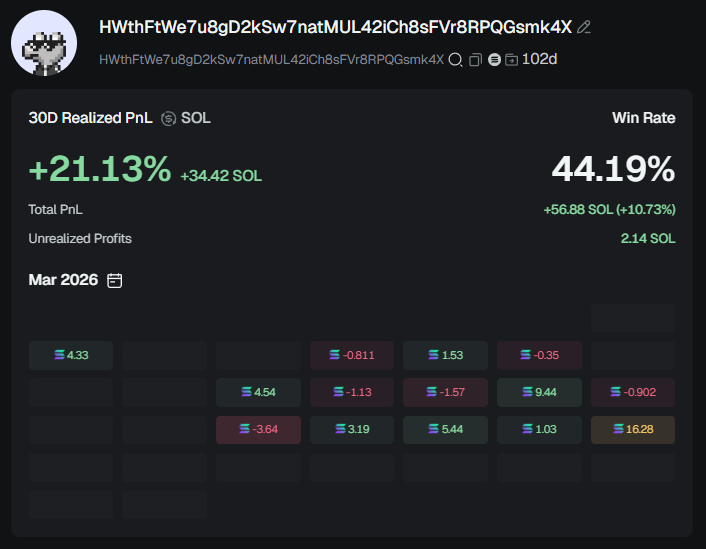
Task: Select the highlighted 16.28 calendar day cell
Action: tap(633, 430)
